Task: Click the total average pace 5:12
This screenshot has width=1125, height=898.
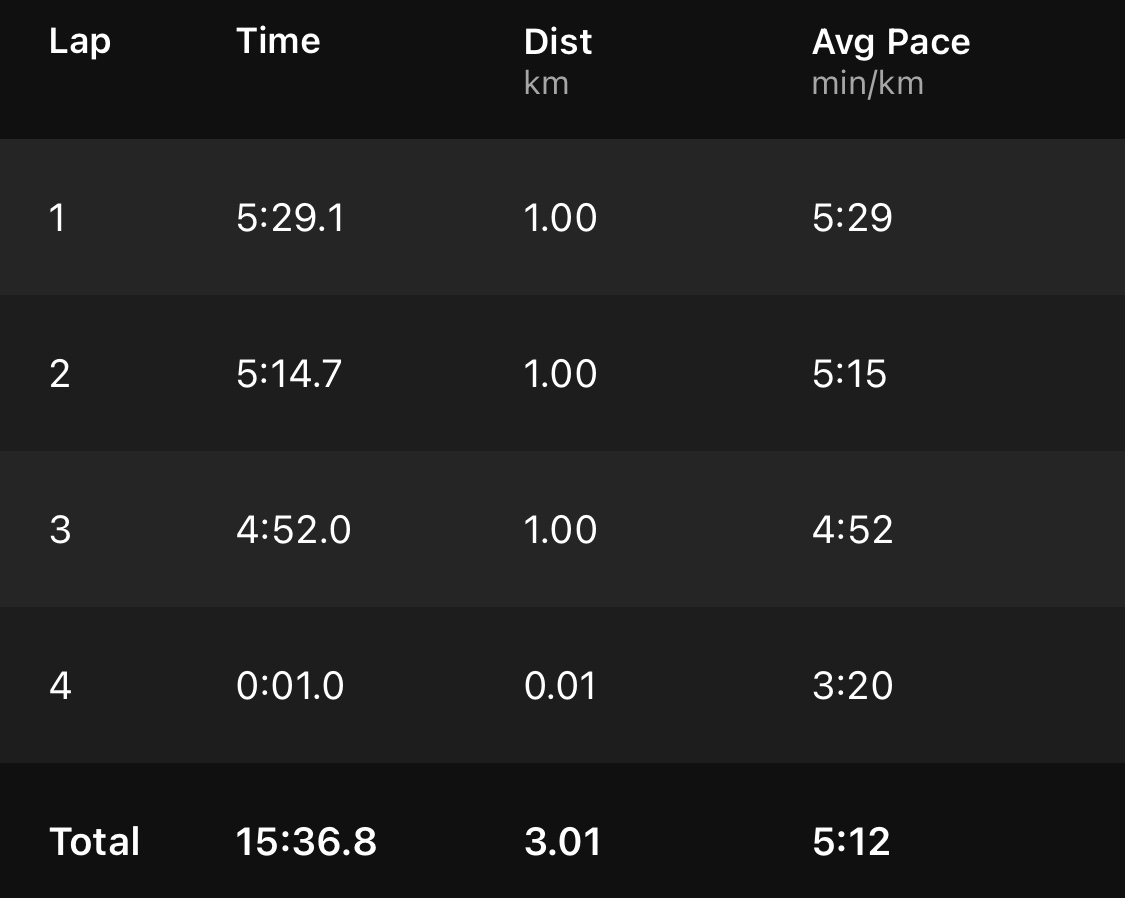Action: pyautogui.click(x=851, y=842)
